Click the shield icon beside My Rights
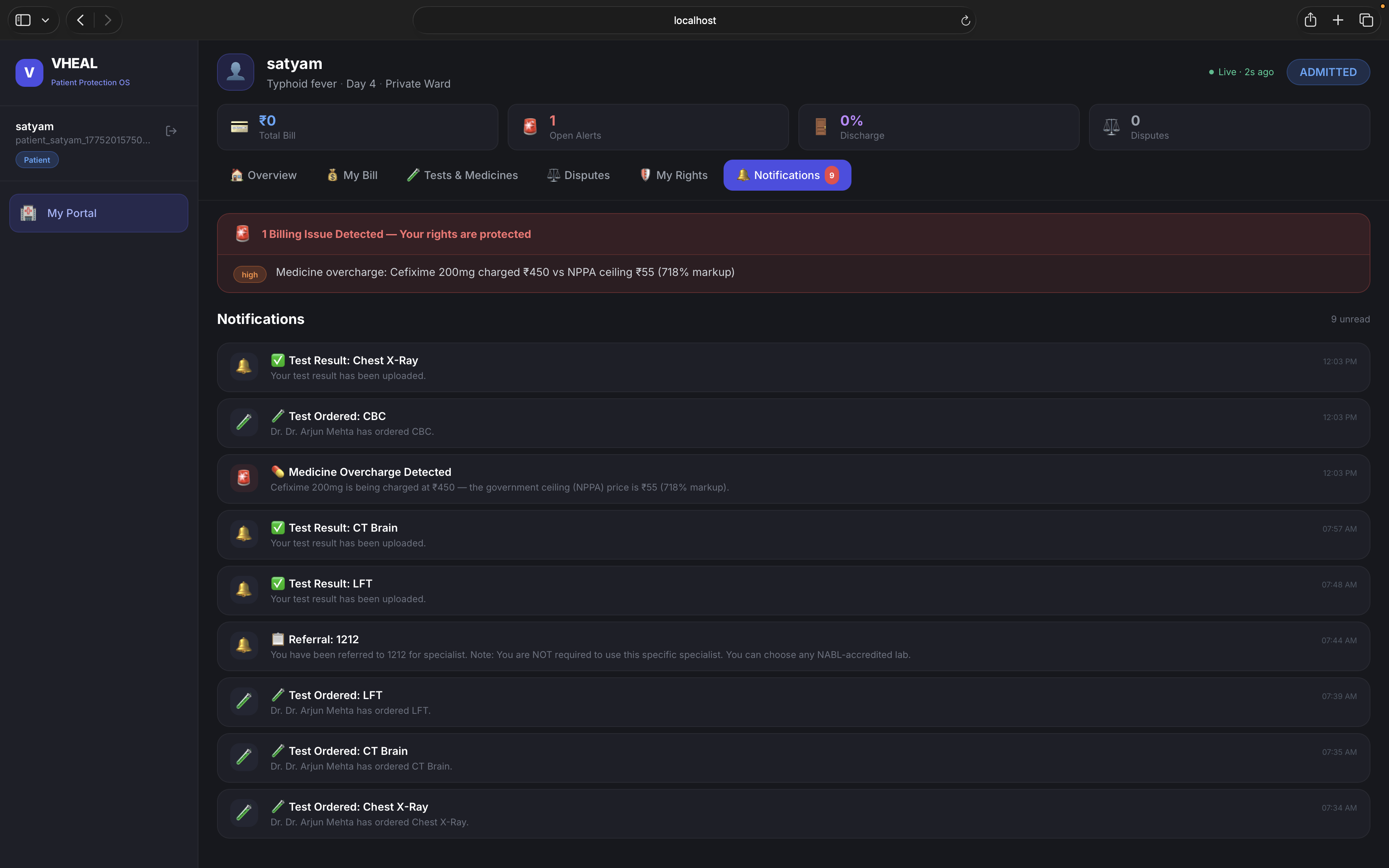Screen dimensions: 1389x868 point(645,175)
